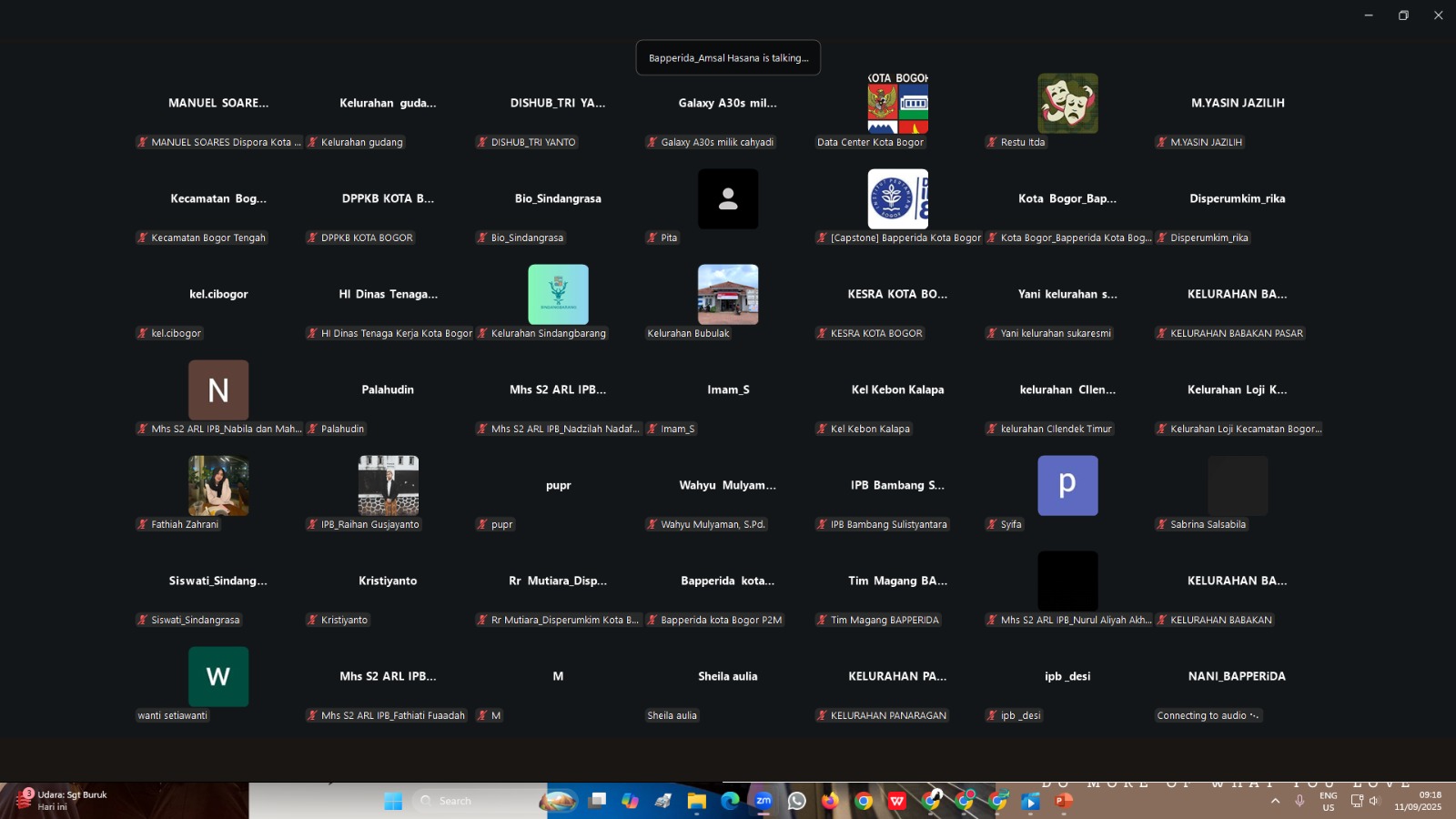Open WPS Office from taskbar

tap(897, 801)
